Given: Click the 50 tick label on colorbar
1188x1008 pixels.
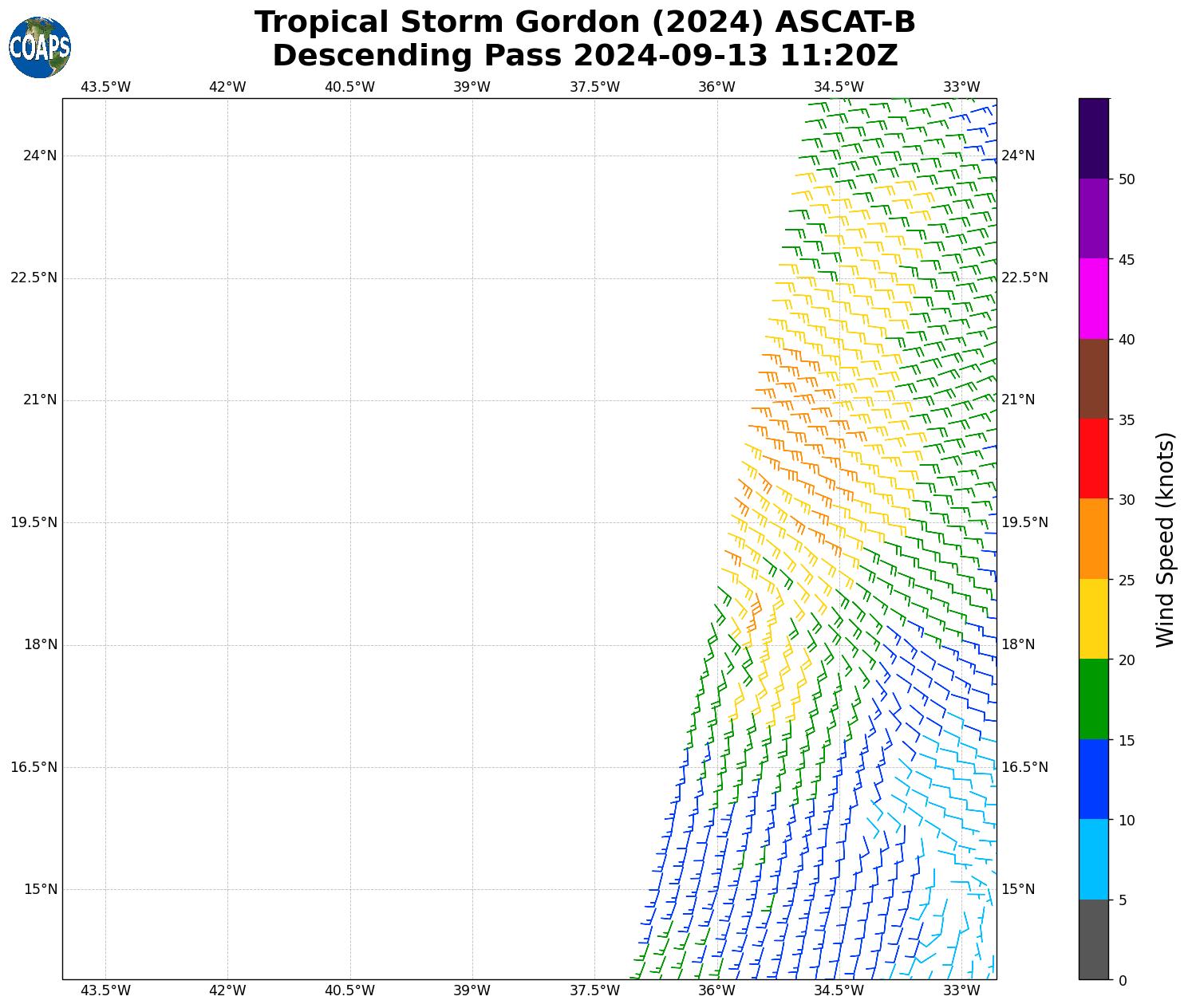Looking at the screenshot, I should (x=1127, y=179).
